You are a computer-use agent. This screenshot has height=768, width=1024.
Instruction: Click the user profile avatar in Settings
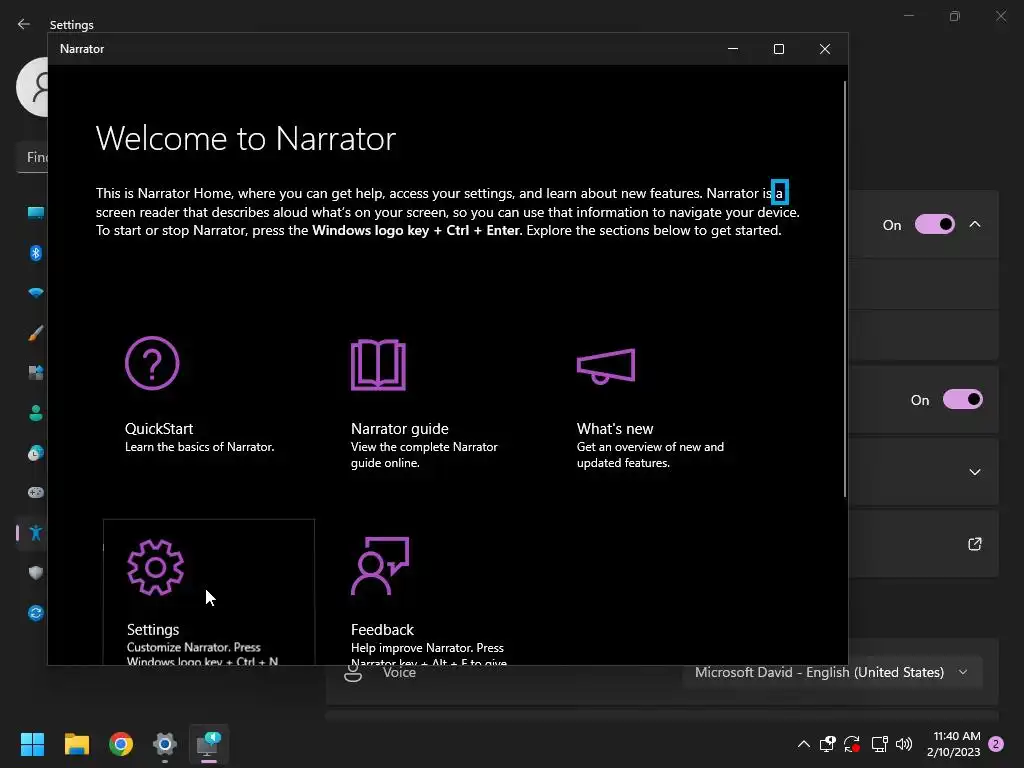click(x=33, y=87)
